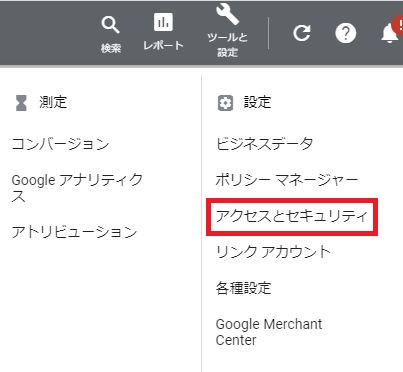Click the 設定 gear icon
The image size is (403, 372).
coord(225,103)
